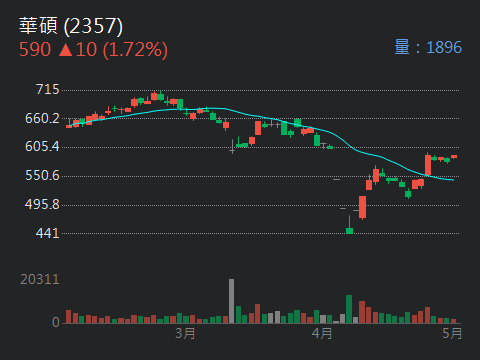The image size is (480, 360).
Task: Click the 20311 volume axis label
Action: [40, 279]
